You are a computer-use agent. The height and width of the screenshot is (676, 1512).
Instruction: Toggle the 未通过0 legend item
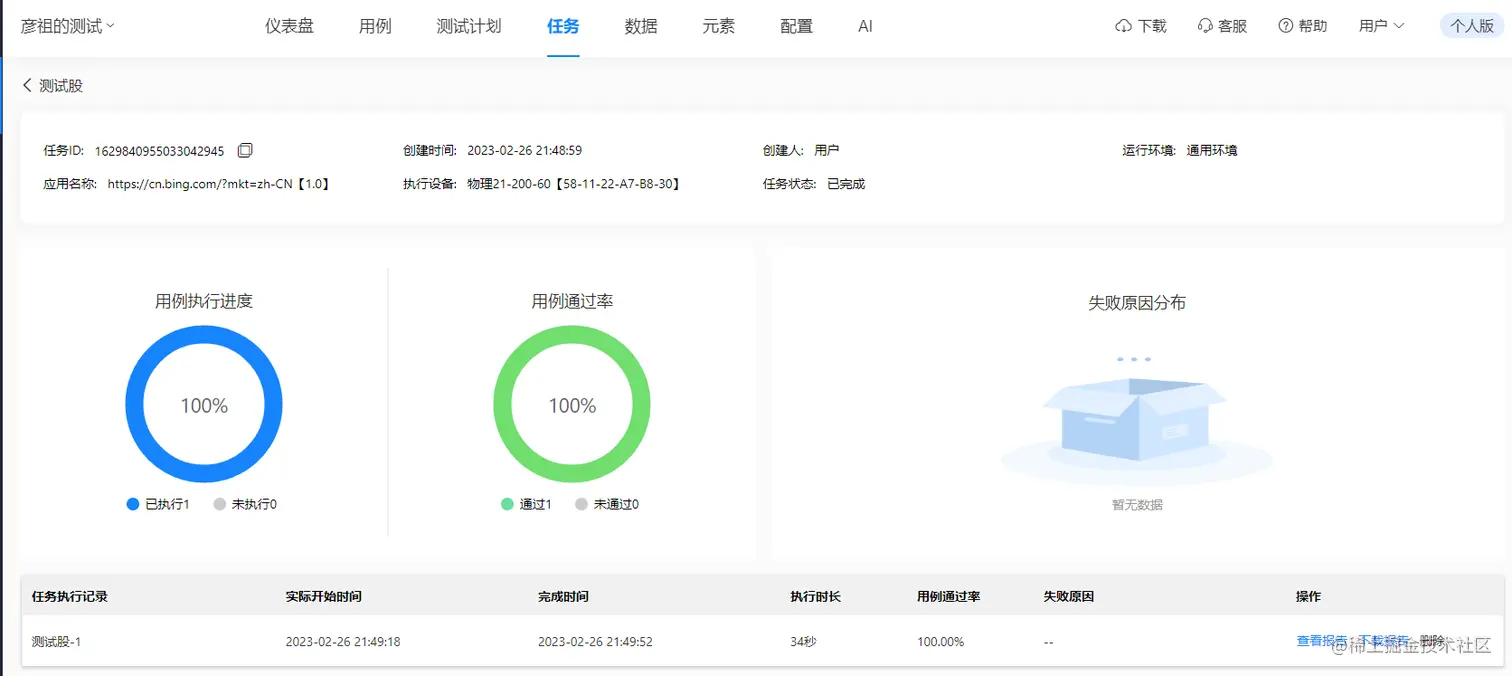pyautogui.click(x=607, y=504)
